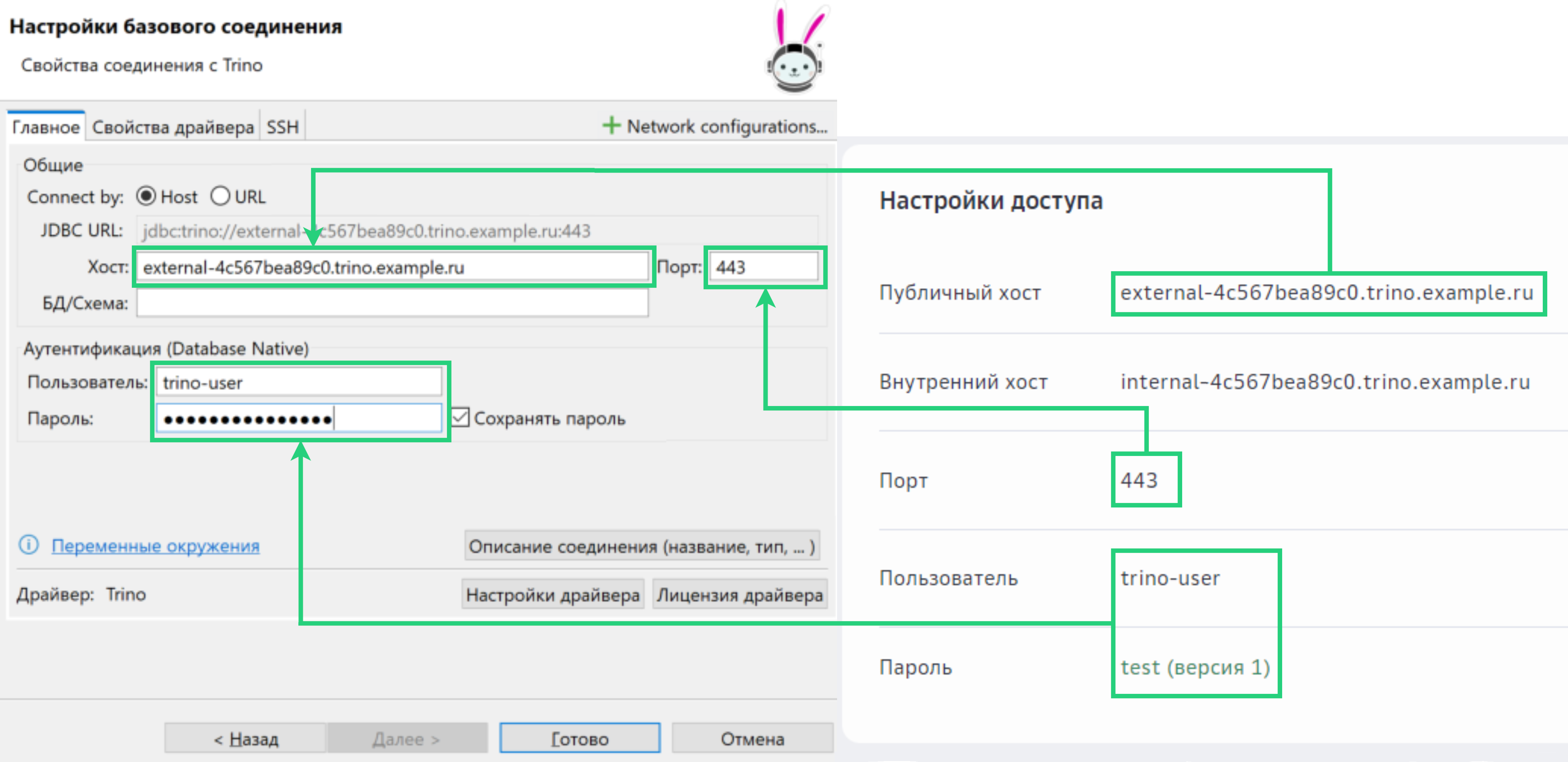Click the port value 443 in Настройки доступа

(1139, 480)
